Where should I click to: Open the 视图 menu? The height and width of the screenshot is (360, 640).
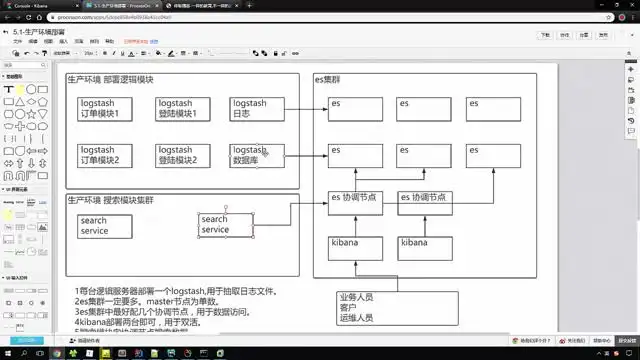pos(48,42)
